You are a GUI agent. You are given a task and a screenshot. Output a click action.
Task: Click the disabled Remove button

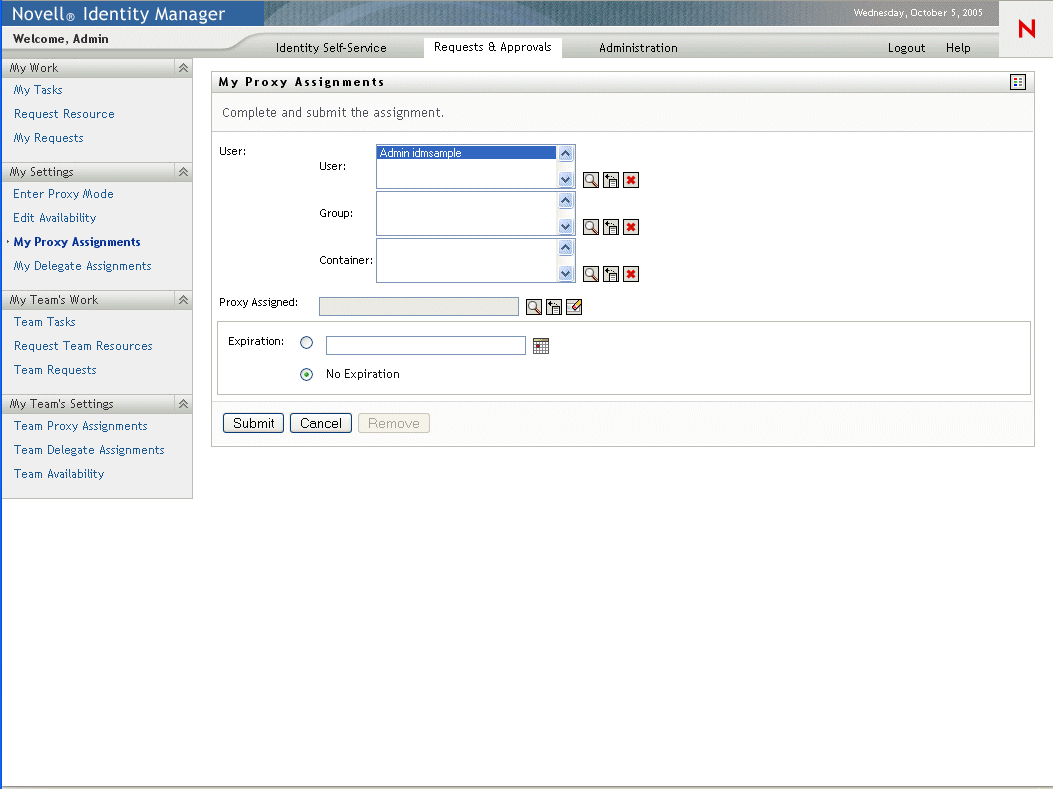(394, 423)
